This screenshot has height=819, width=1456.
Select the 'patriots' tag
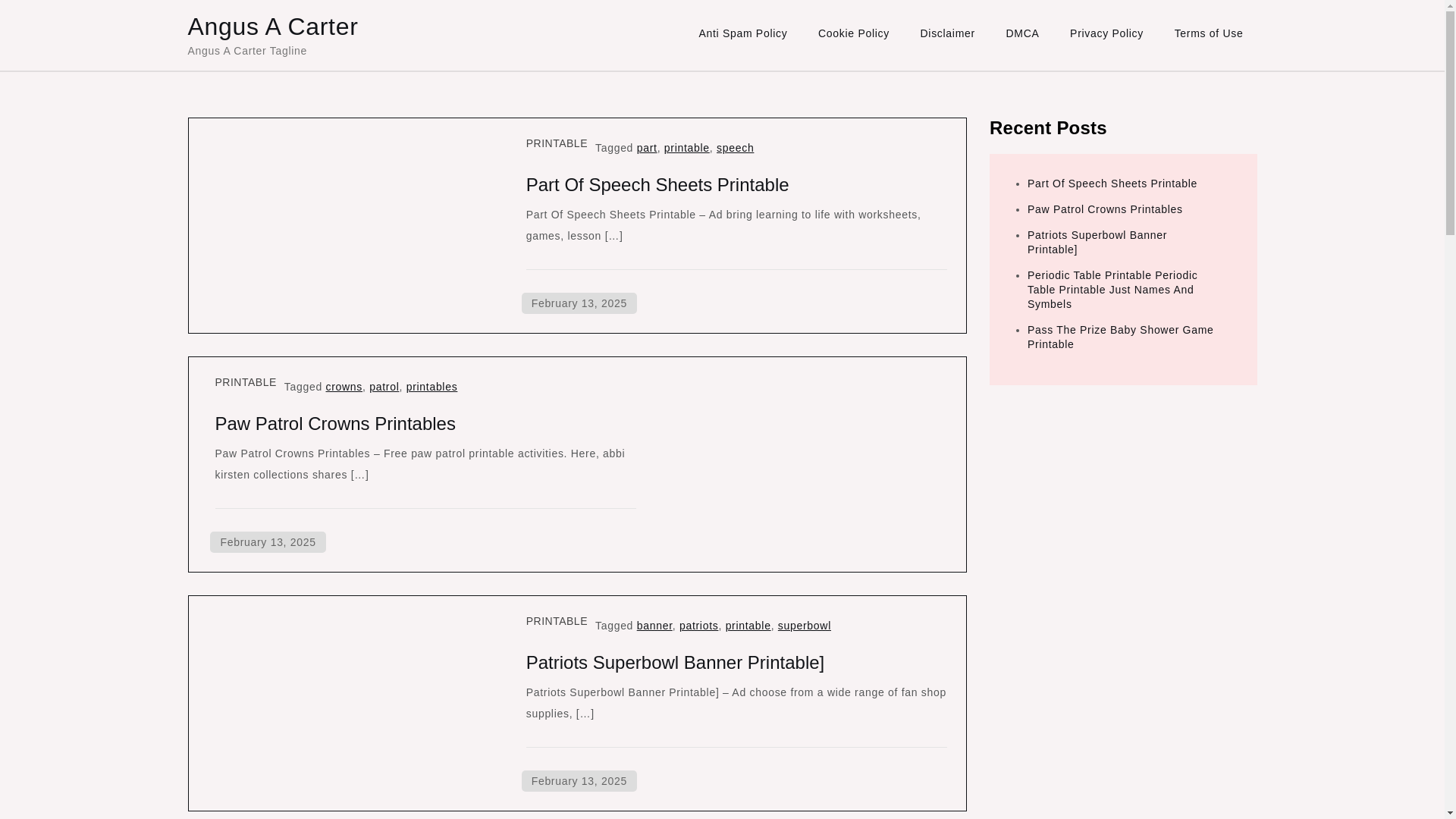point(698,626)
